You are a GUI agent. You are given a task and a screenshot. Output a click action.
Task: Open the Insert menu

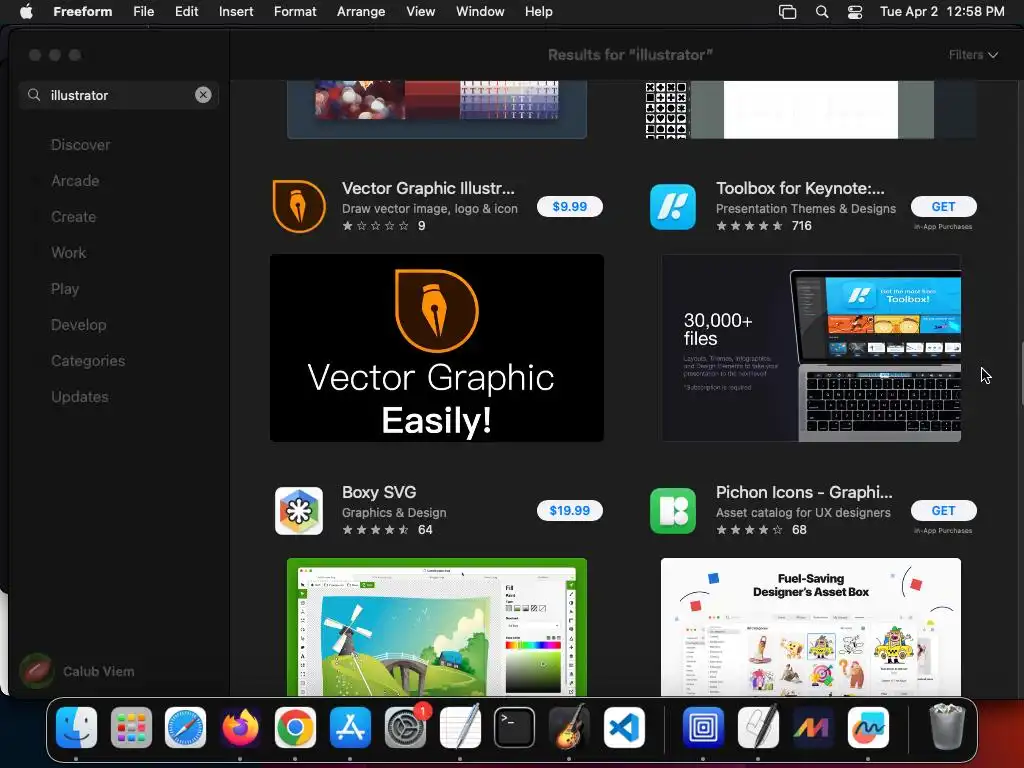(236, 11)
